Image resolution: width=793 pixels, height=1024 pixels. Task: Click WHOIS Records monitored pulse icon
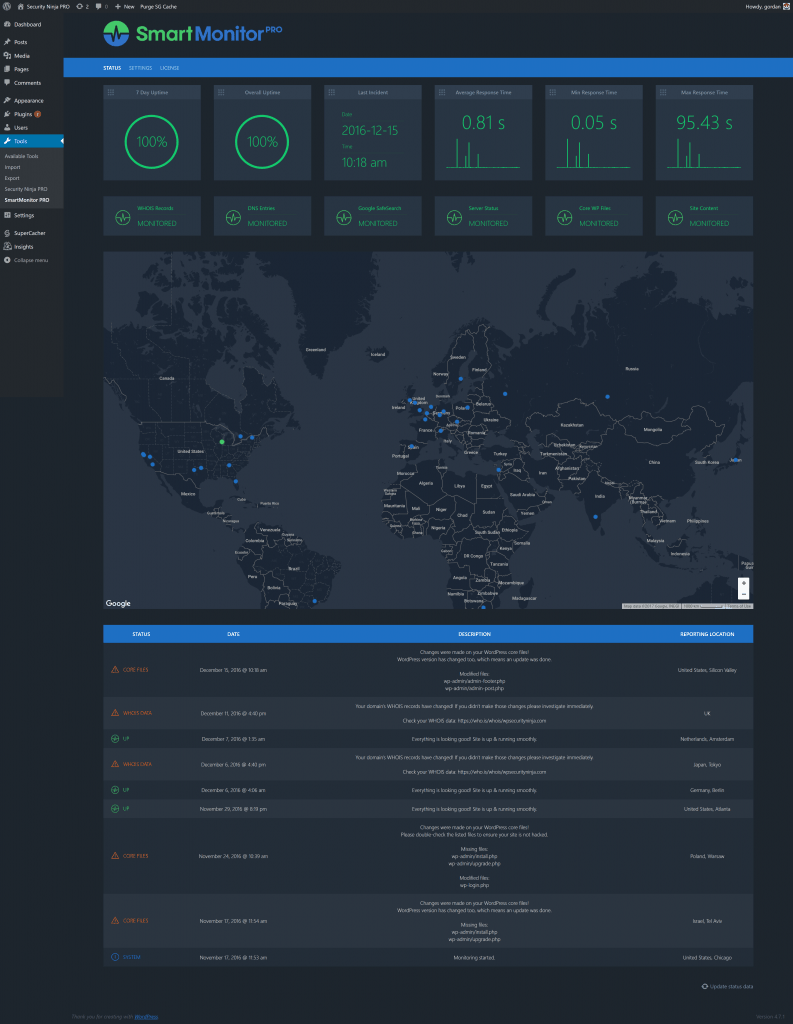pyautogui.click(x=123, y=217)
